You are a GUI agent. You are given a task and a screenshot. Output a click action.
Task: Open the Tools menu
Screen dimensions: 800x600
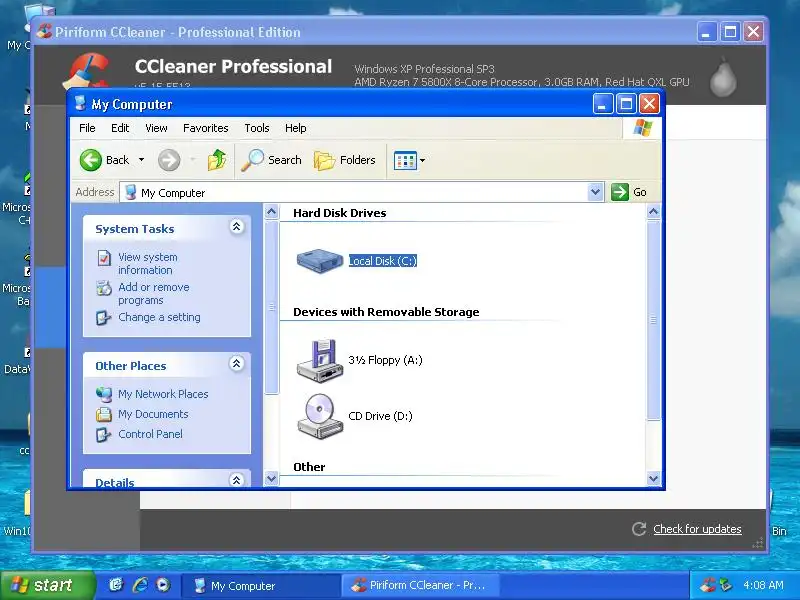pos(257,128)
